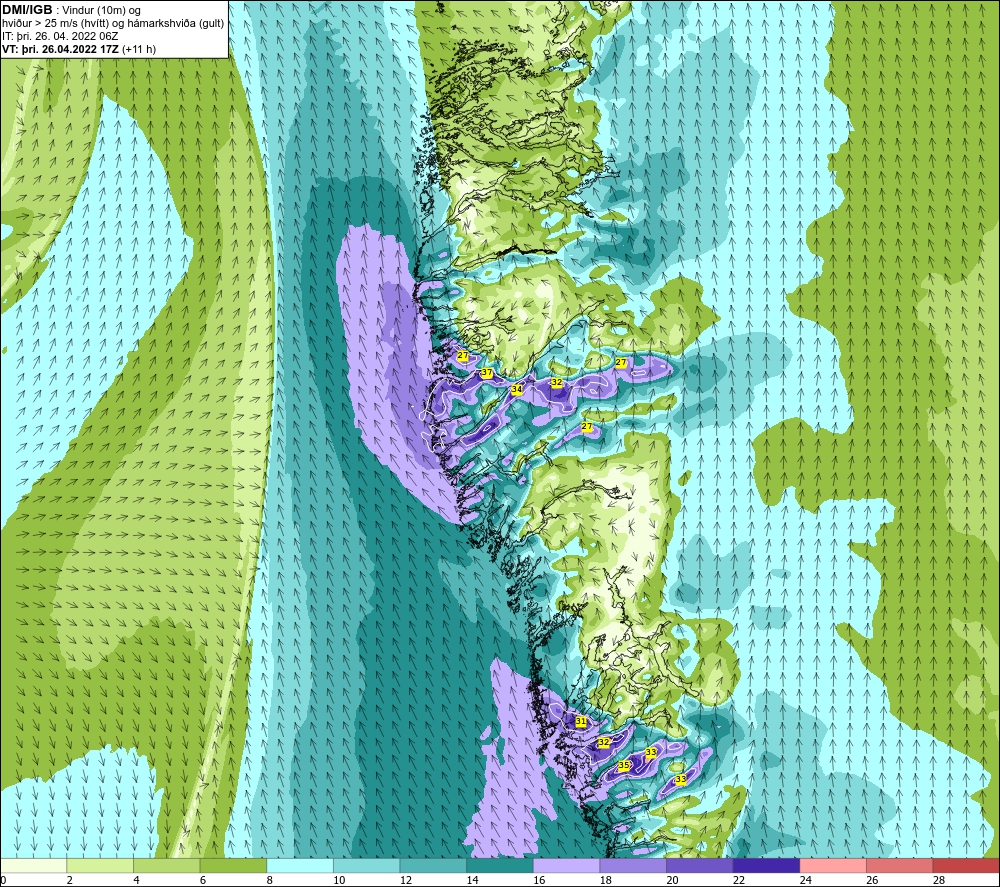Select the legend scale number 4
1000x887 pixels.
click(x=136, y=880)
